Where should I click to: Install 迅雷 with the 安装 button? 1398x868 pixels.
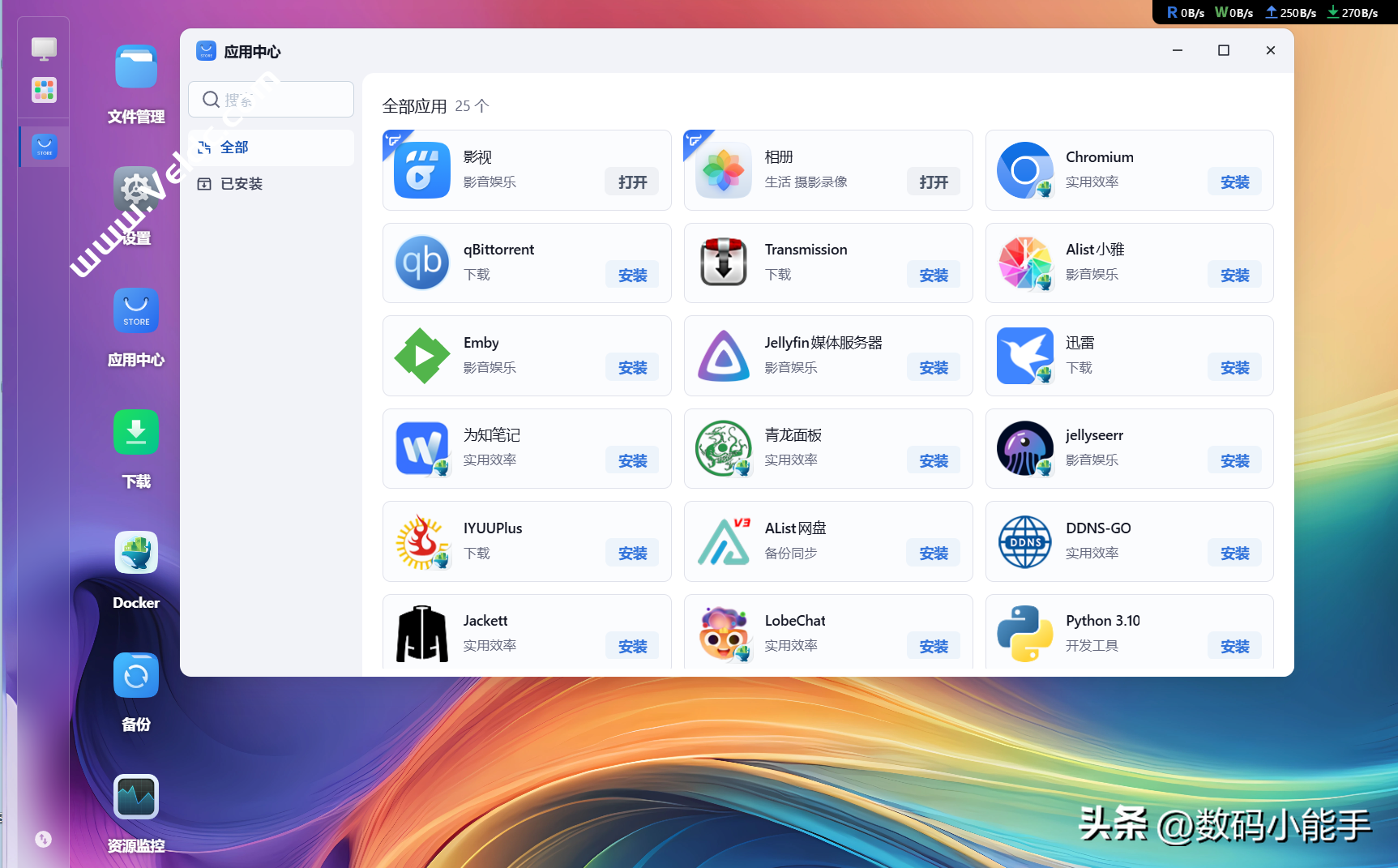[x=1235, y=368]
